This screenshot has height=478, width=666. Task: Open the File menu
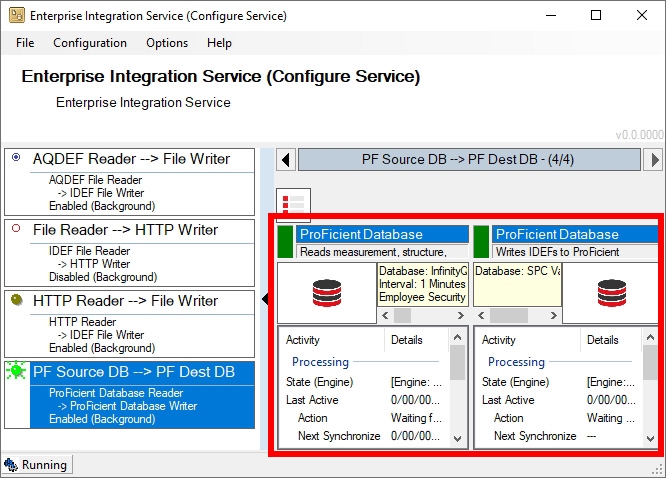(x=25, y=43)
